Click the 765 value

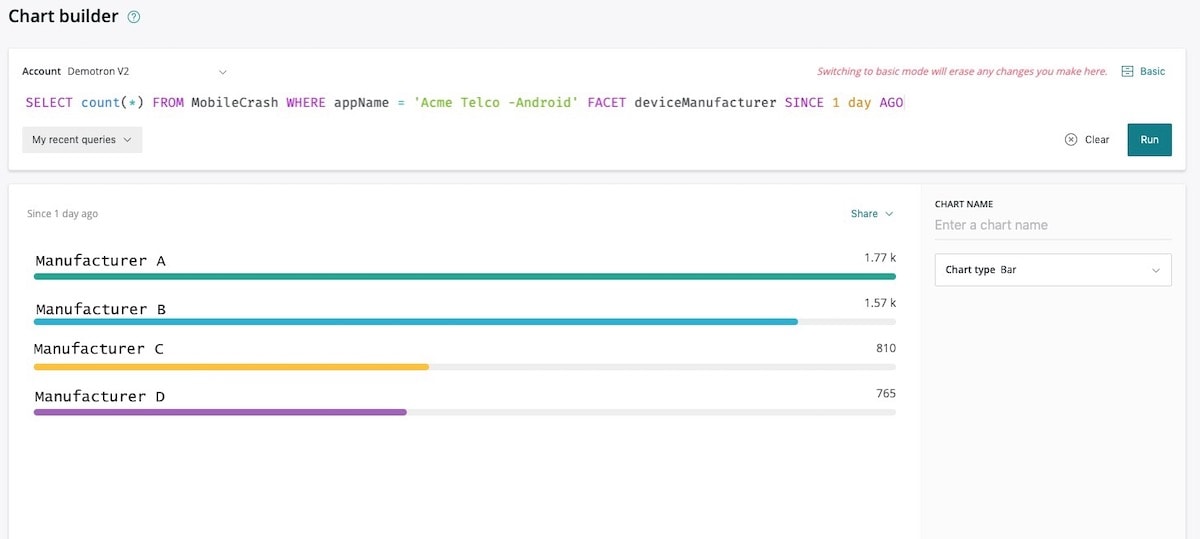coord(886,394)
